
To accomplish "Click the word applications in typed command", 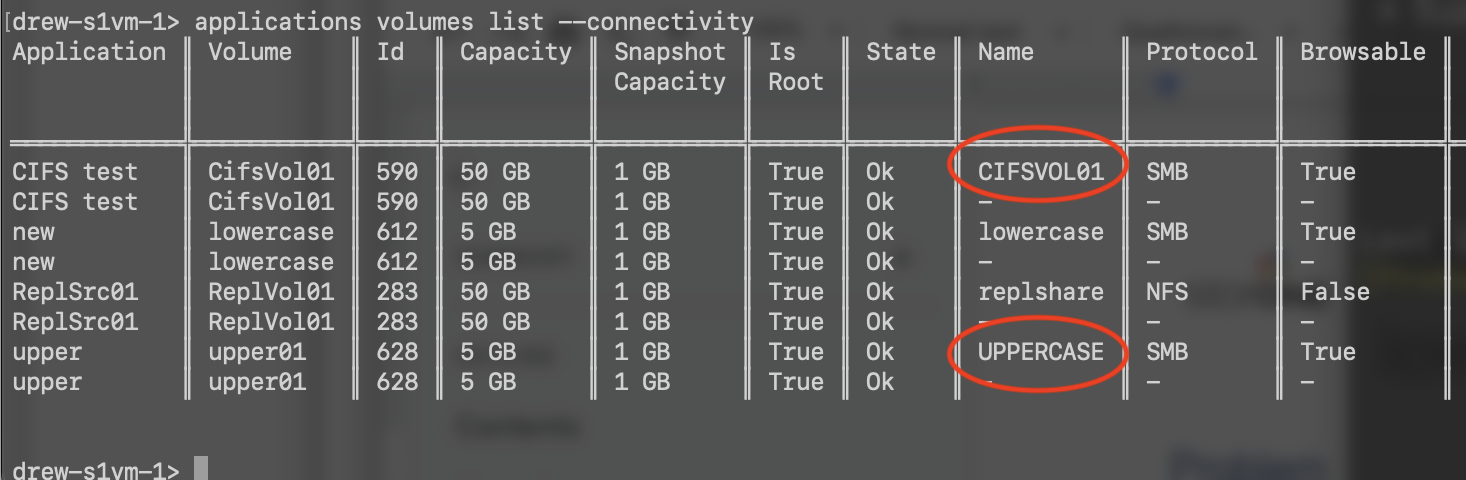I will (x=278, y=21).
